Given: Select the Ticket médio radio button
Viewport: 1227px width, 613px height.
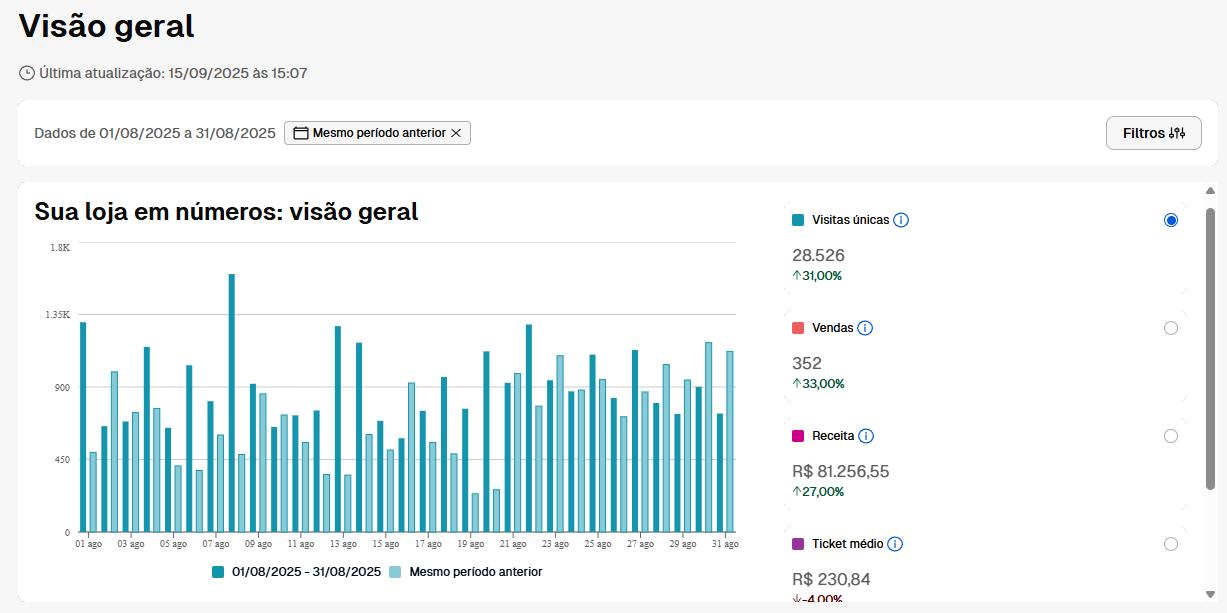Looking at the screenshot, I should [1171, 544].
